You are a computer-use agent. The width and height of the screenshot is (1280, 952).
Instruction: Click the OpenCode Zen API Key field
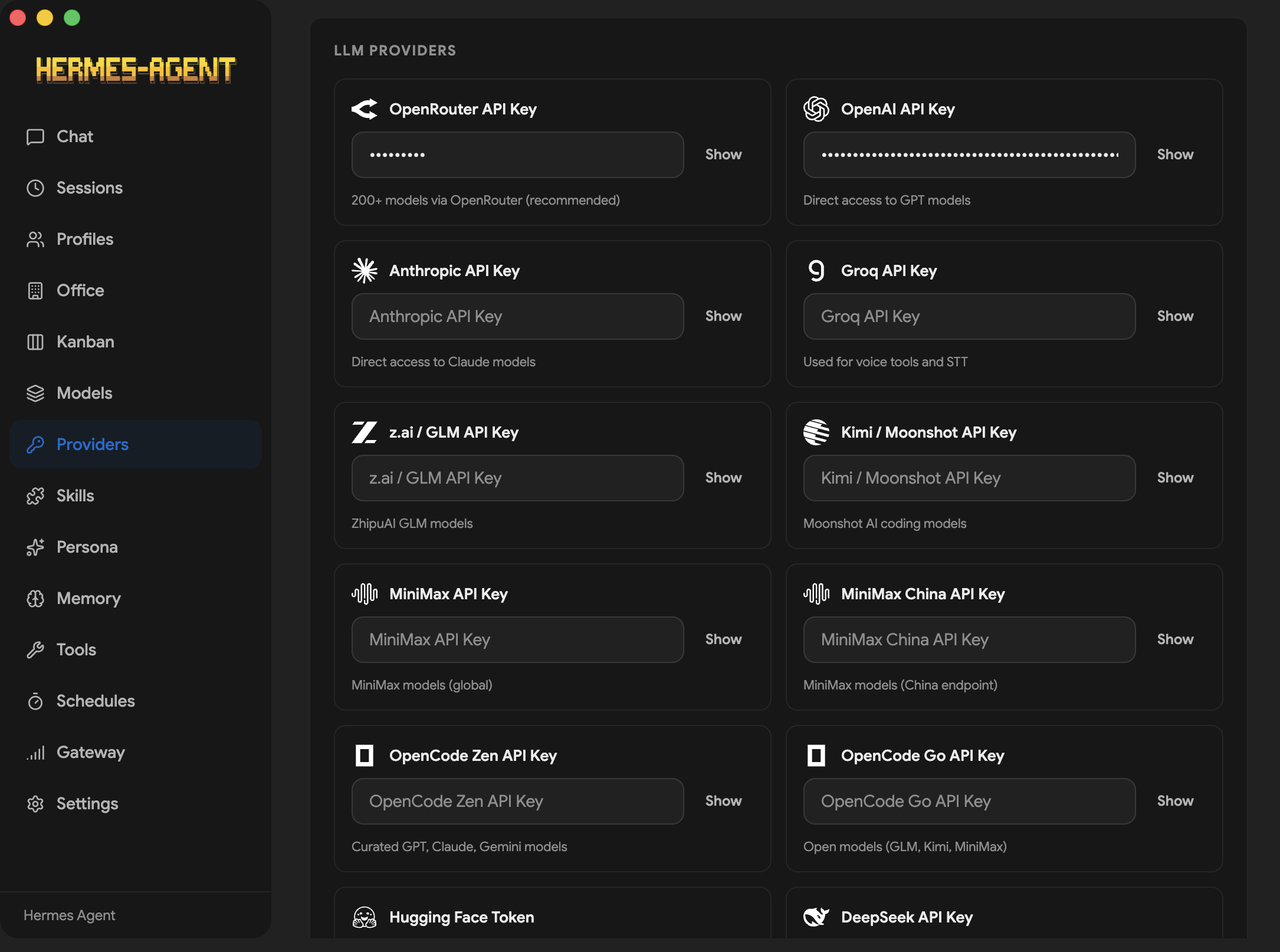click(x=518, y=801)
